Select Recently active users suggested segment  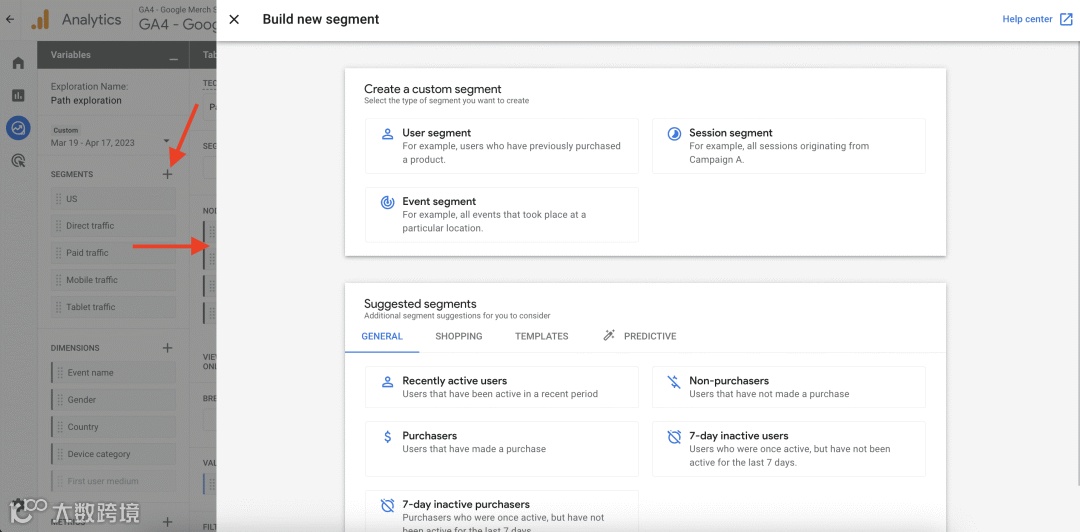(x=501, y=387)
